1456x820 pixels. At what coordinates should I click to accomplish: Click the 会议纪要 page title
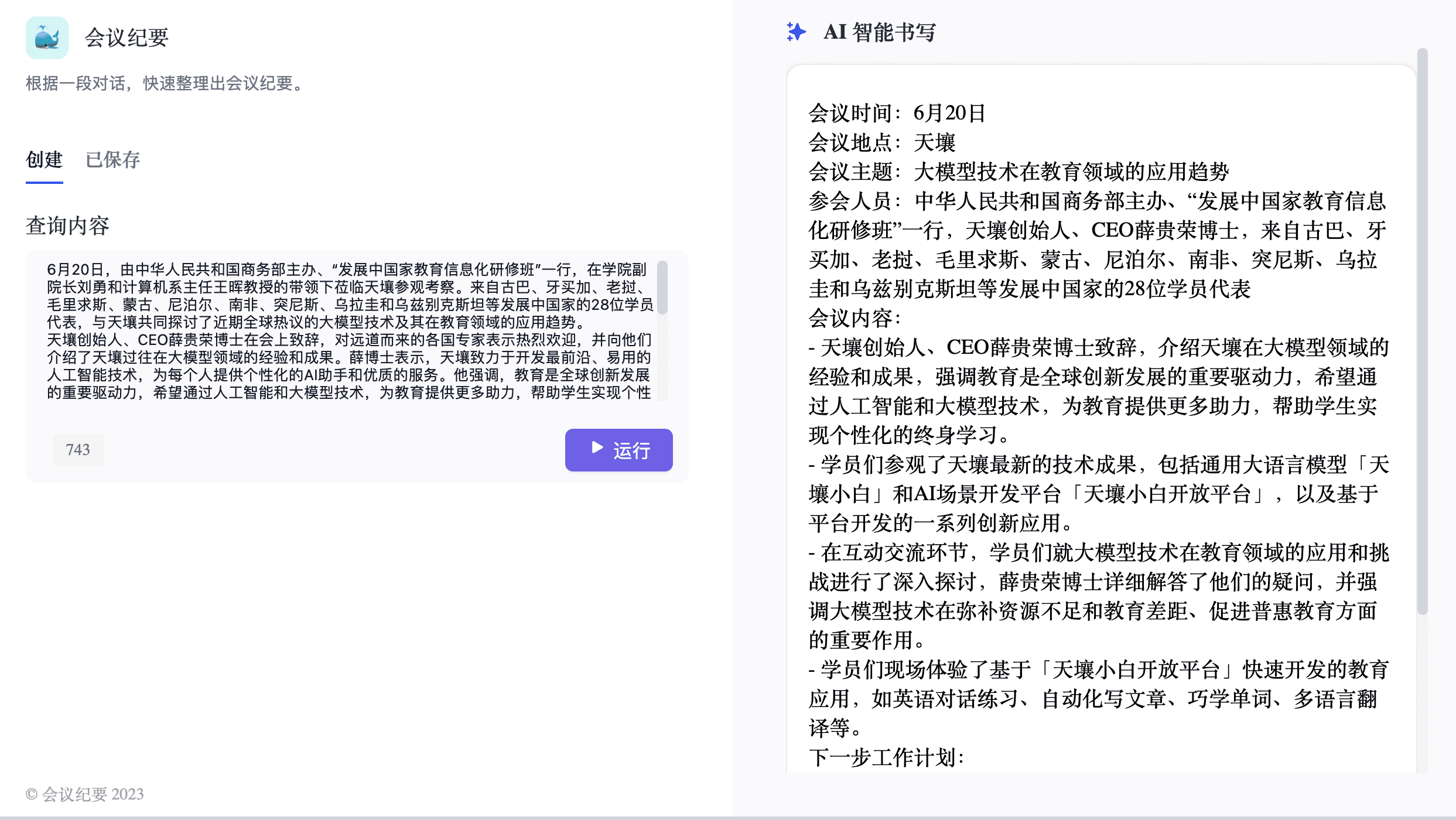tap(127, 37)
